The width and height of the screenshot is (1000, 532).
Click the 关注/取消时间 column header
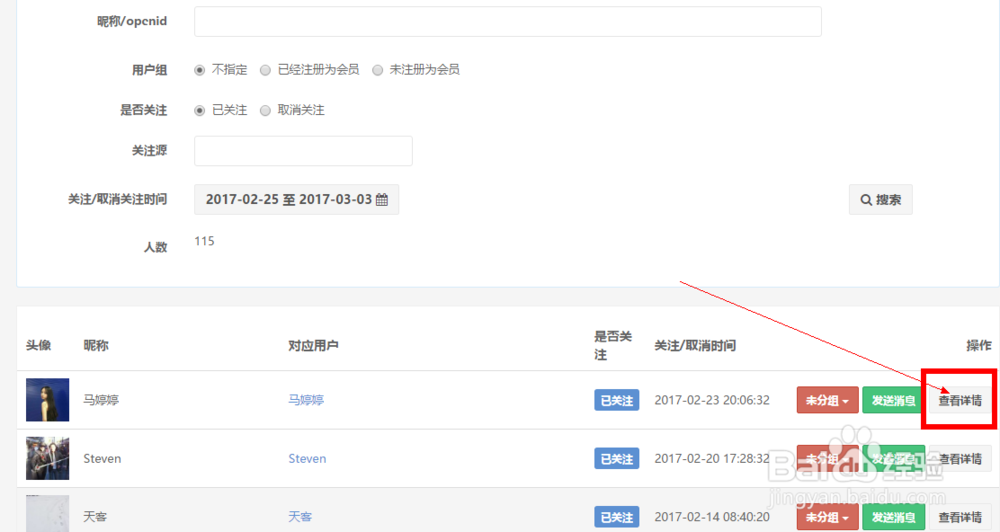695,345
